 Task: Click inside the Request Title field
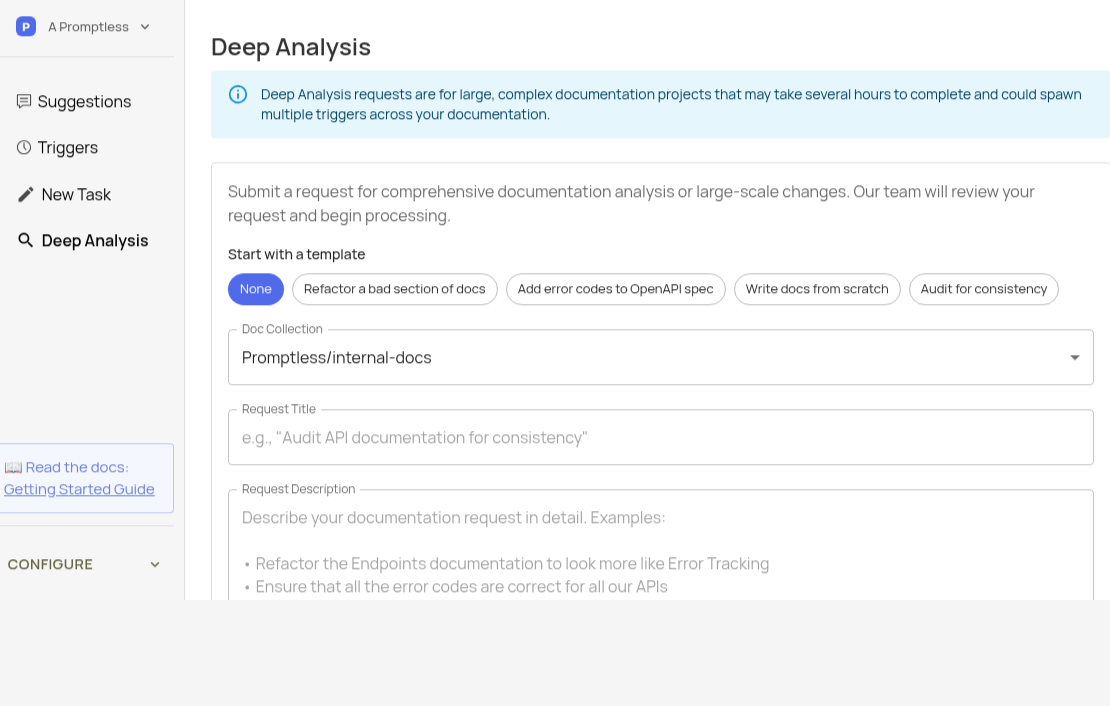click(660, 437)
